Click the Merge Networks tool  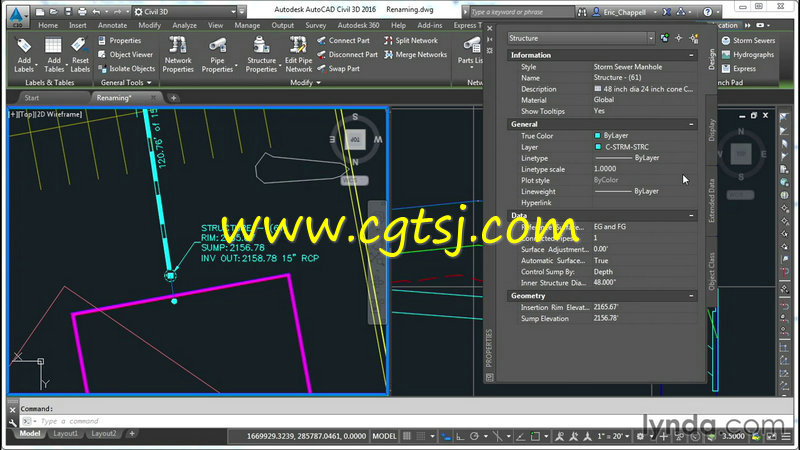(x=415, y=54)
